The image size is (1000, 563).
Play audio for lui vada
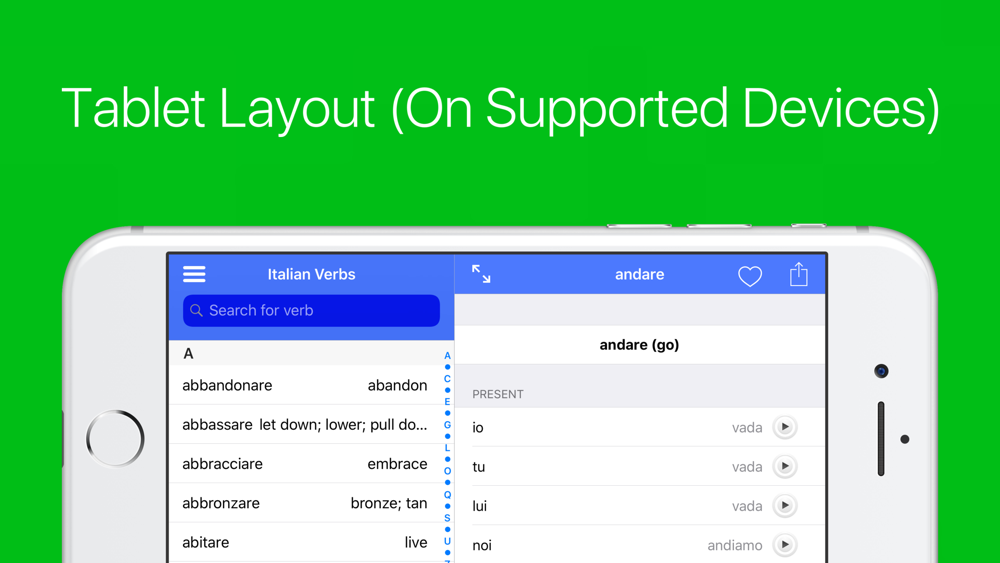coord(784,506)
